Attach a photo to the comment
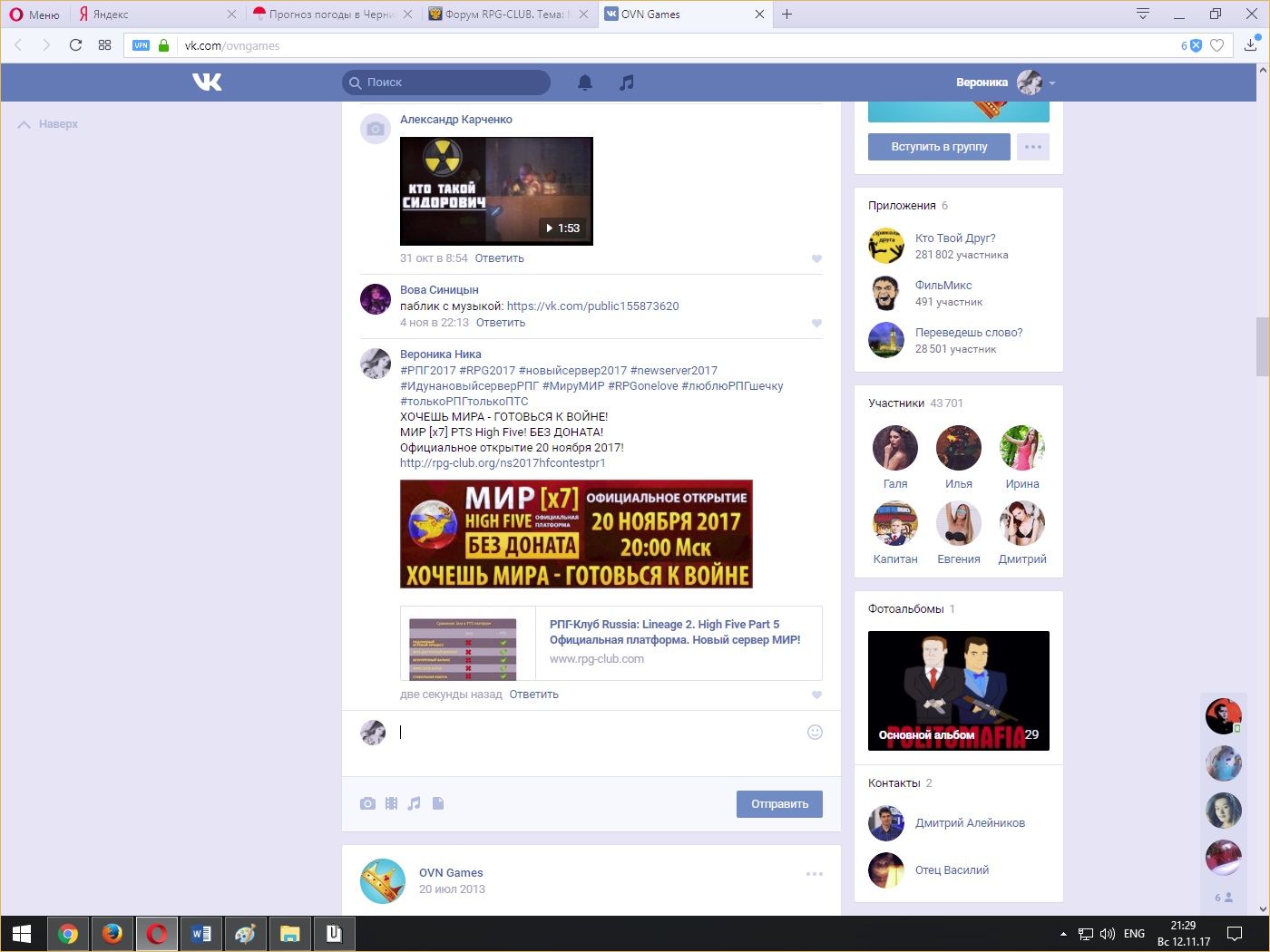The image size is (1270, 952). pyautogui.click(x=367, y=803)
